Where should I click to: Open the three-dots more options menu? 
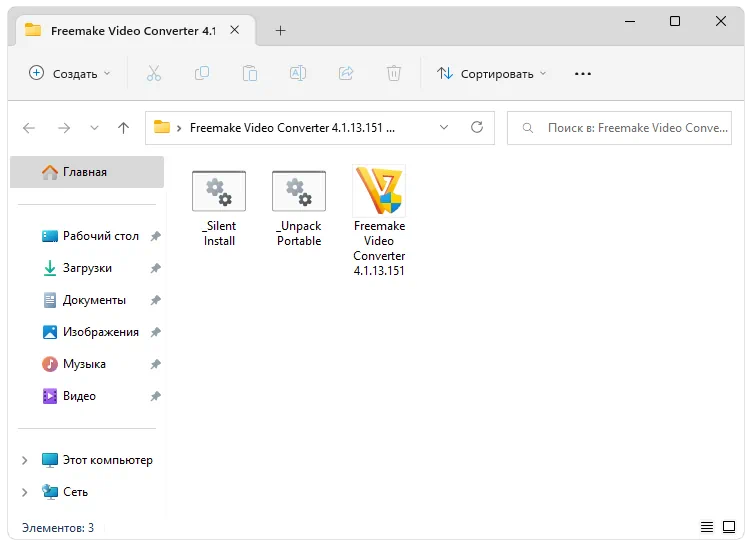click(582, 74)
